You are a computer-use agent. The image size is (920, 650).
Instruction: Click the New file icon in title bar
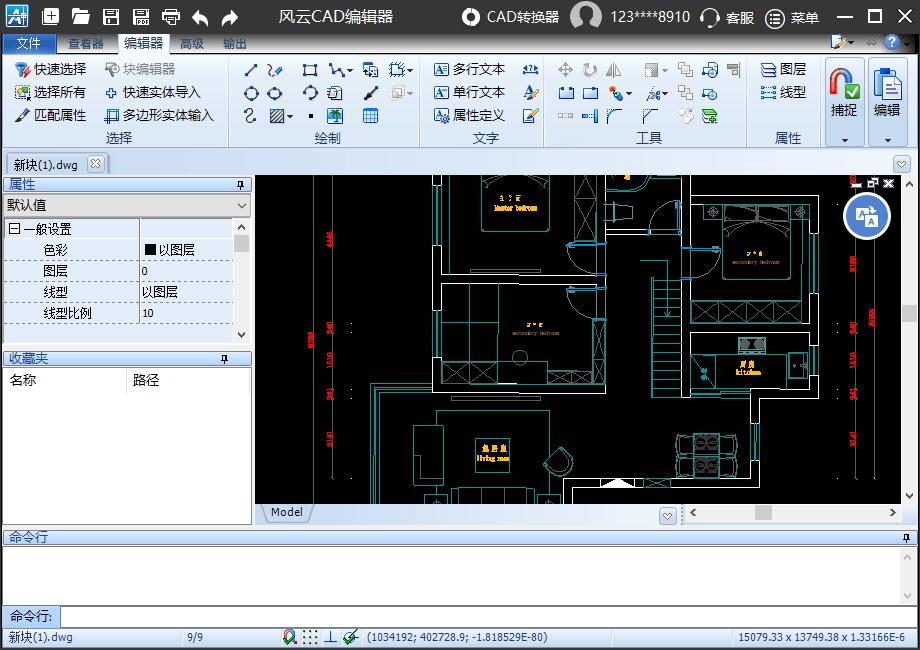50,16
